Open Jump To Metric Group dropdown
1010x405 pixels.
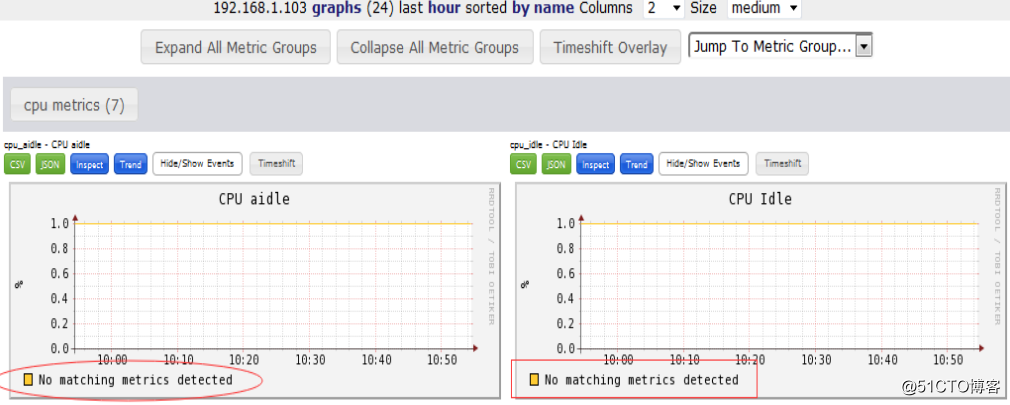[781, 46]
